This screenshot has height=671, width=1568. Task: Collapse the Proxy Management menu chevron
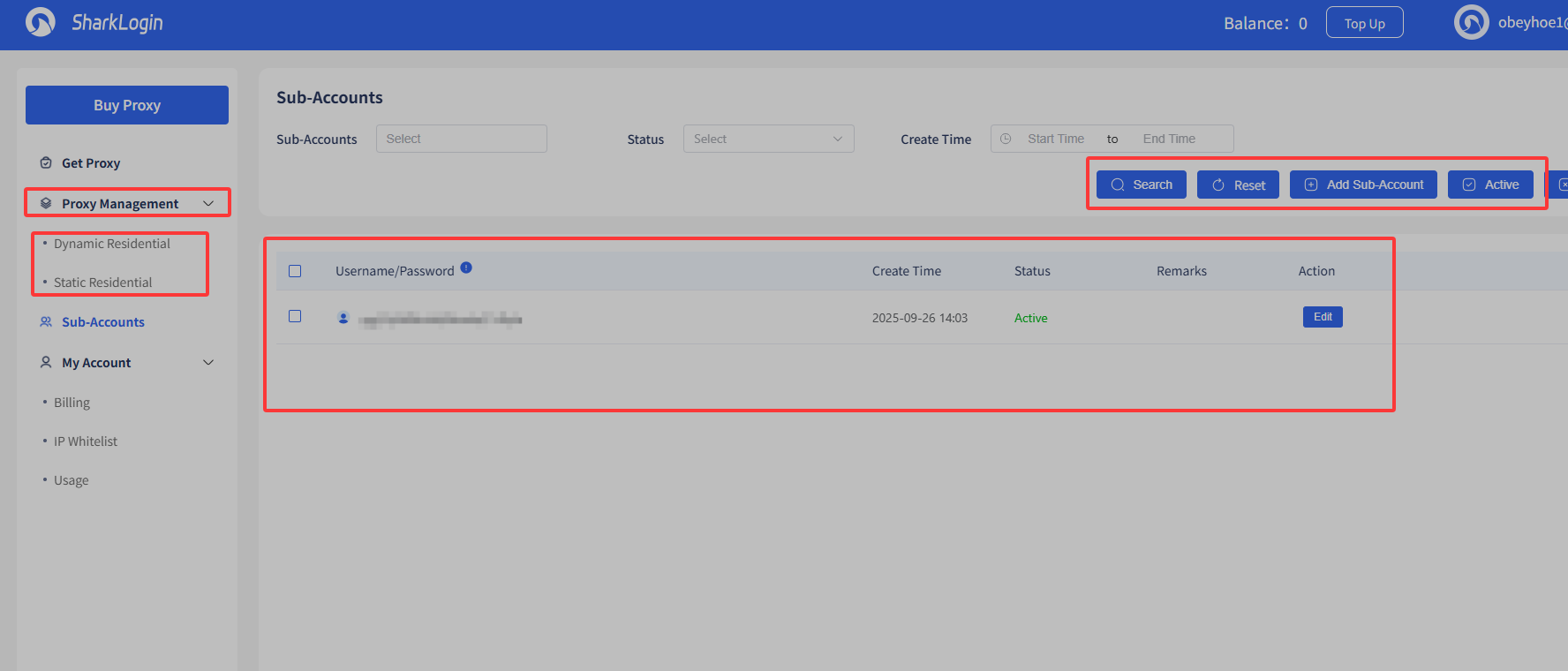[x=208, y=203]
